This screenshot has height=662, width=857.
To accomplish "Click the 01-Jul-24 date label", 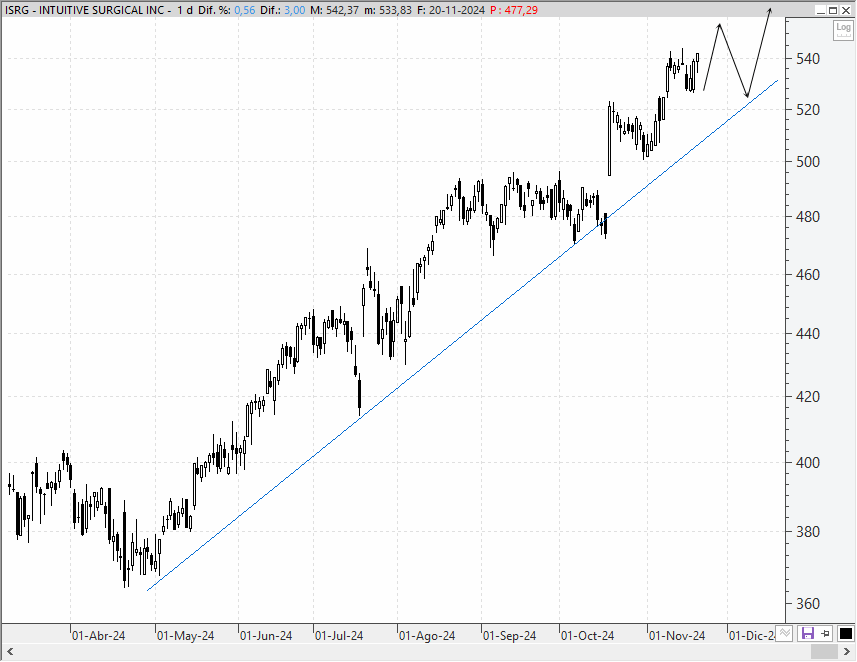I will (339, 636).
